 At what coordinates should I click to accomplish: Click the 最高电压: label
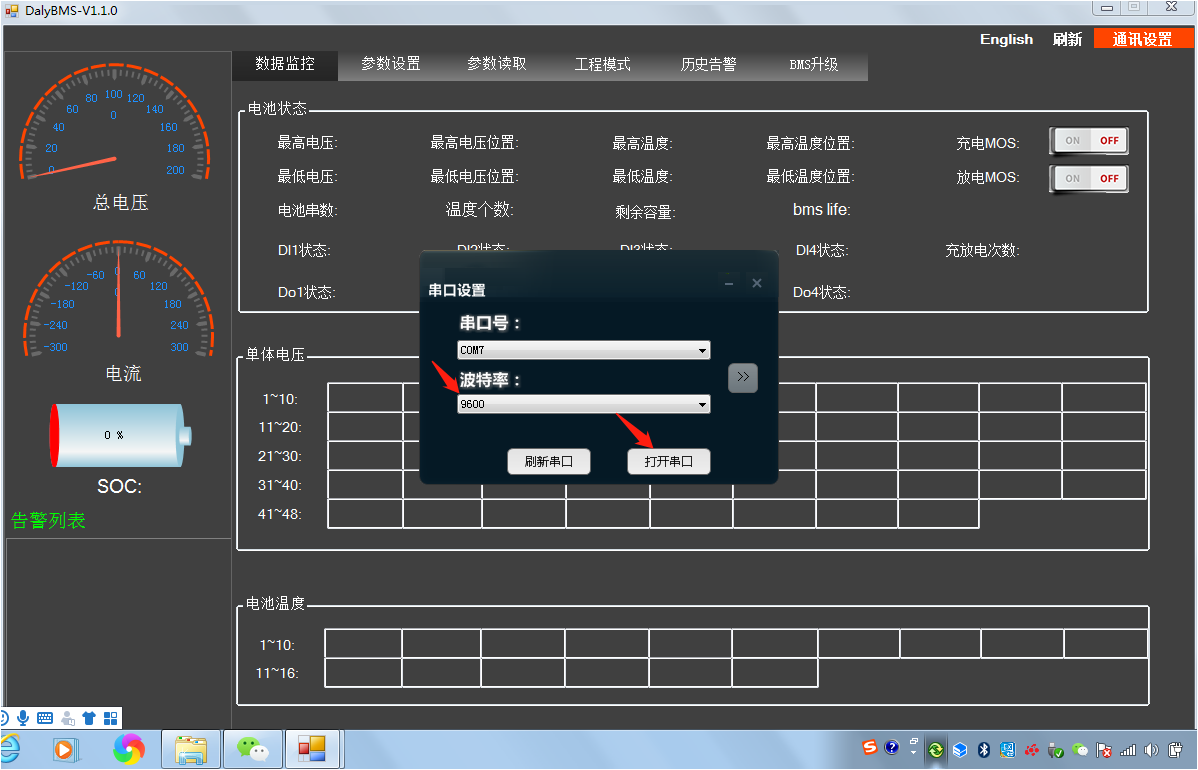[x=307, y=143]
